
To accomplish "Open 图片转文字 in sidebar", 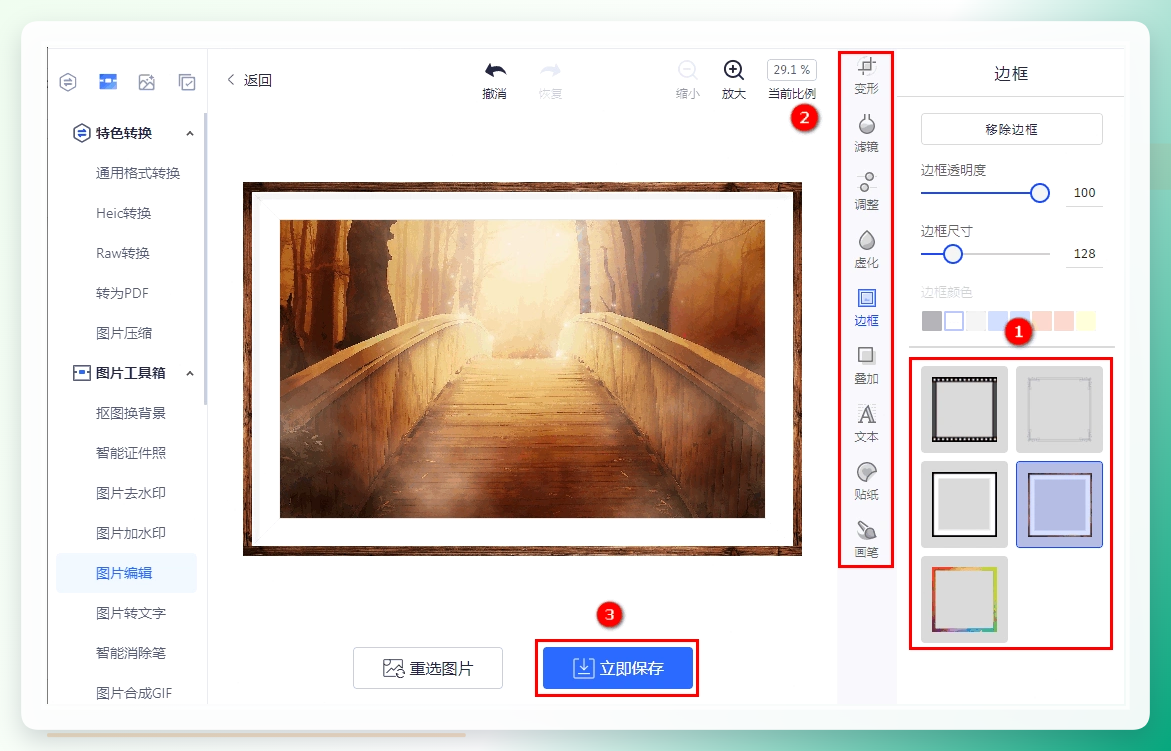I will coord(131,613).
